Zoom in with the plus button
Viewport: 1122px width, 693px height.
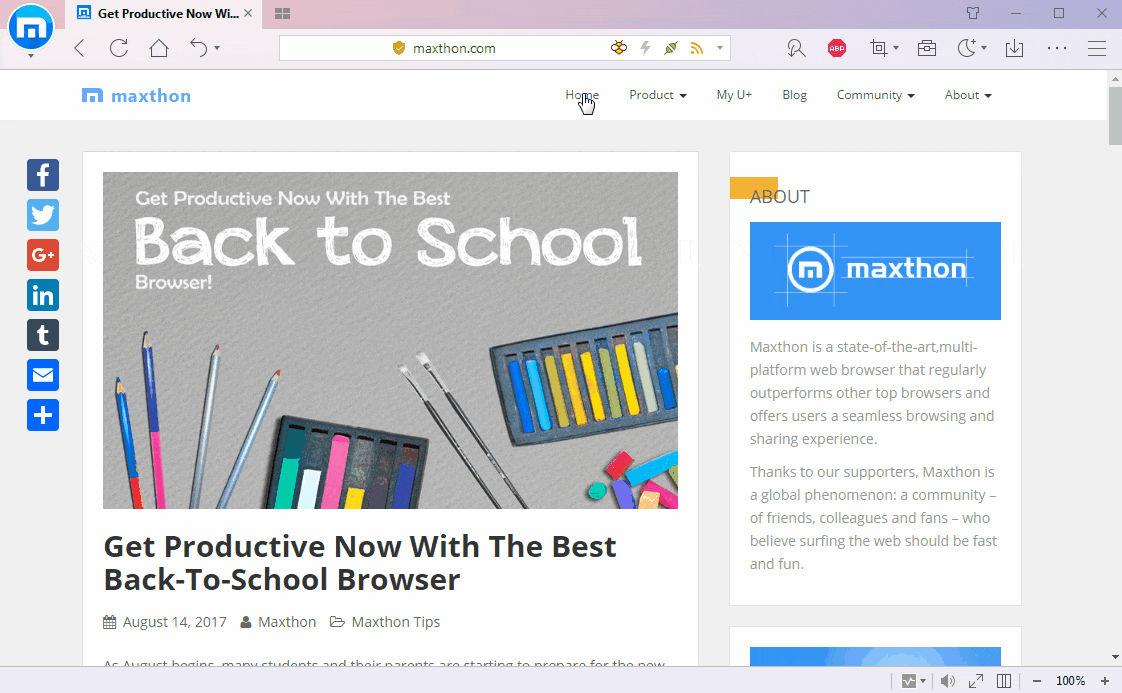[1104, 681]
